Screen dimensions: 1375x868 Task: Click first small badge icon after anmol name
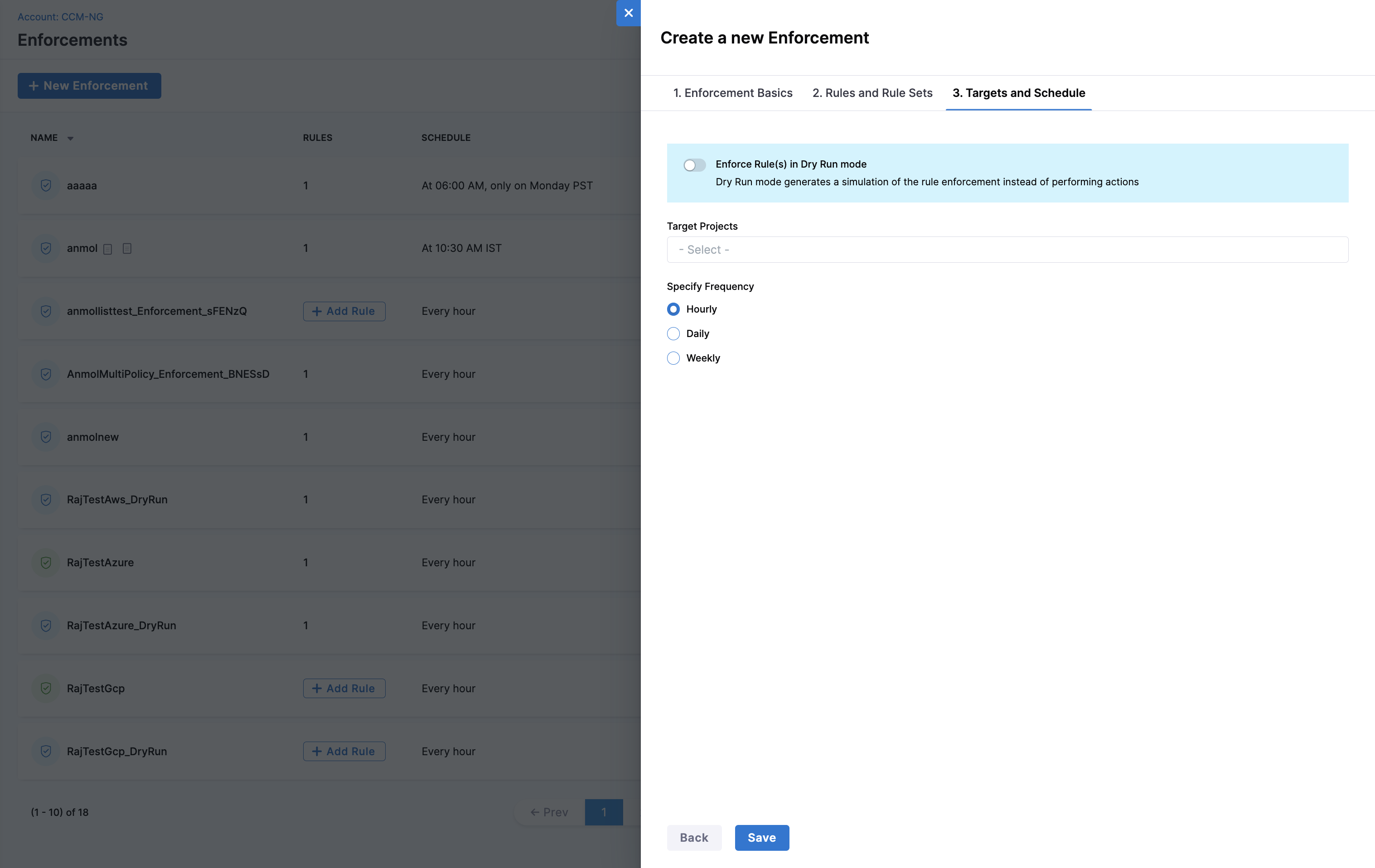107,249
